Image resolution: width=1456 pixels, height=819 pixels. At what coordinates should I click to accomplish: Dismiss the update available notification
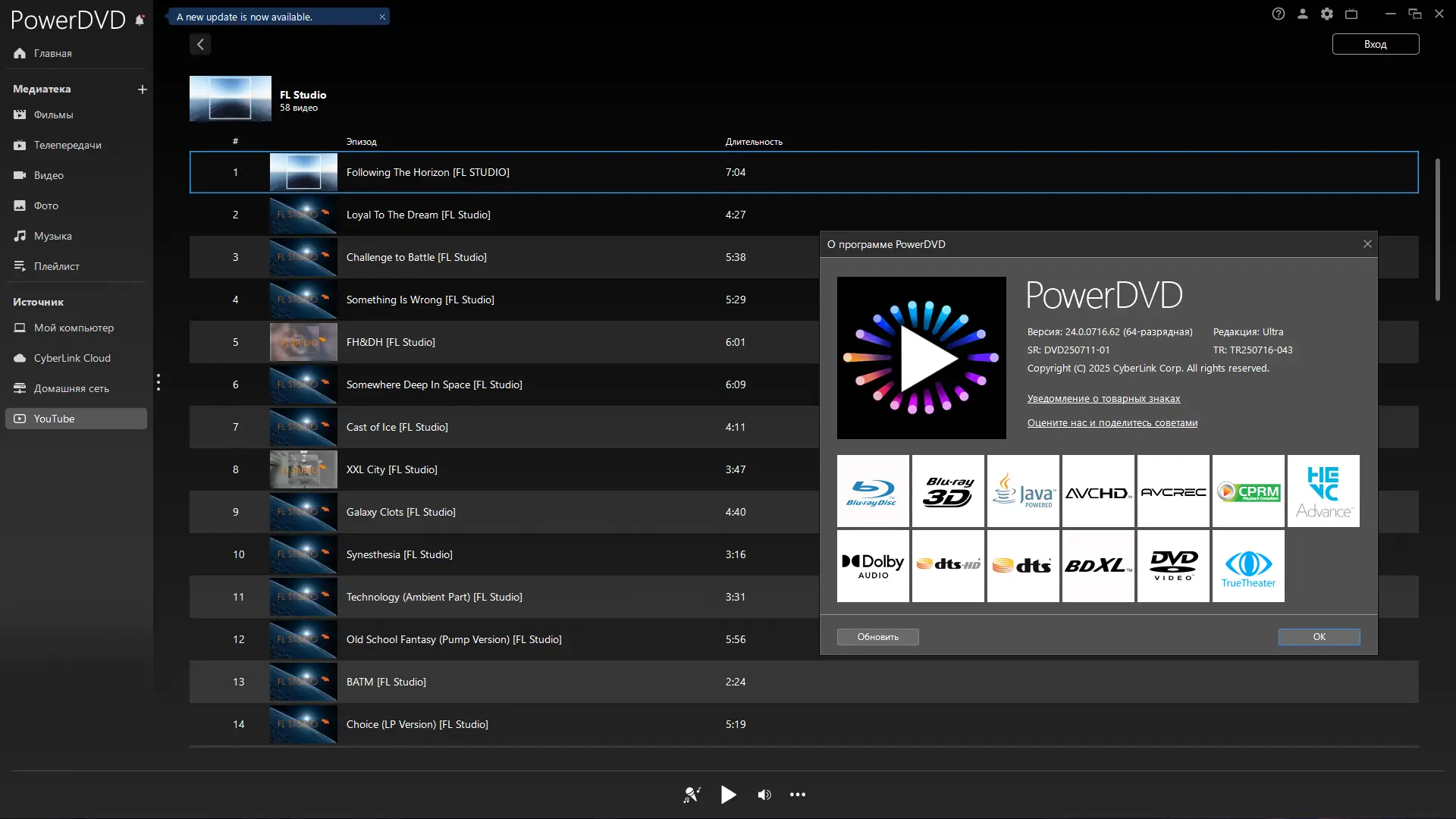[382, 17]
